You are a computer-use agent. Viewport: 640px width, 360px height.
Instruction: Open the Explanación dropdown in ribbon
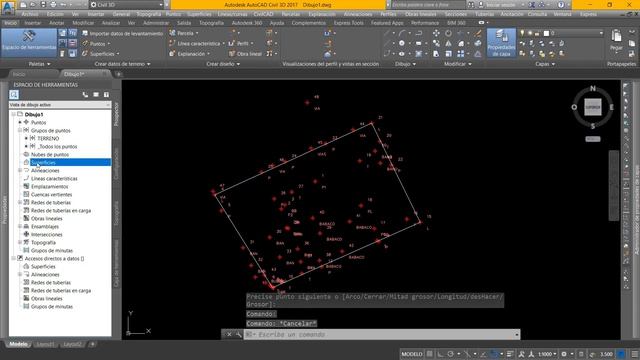(x=190, y=53)
